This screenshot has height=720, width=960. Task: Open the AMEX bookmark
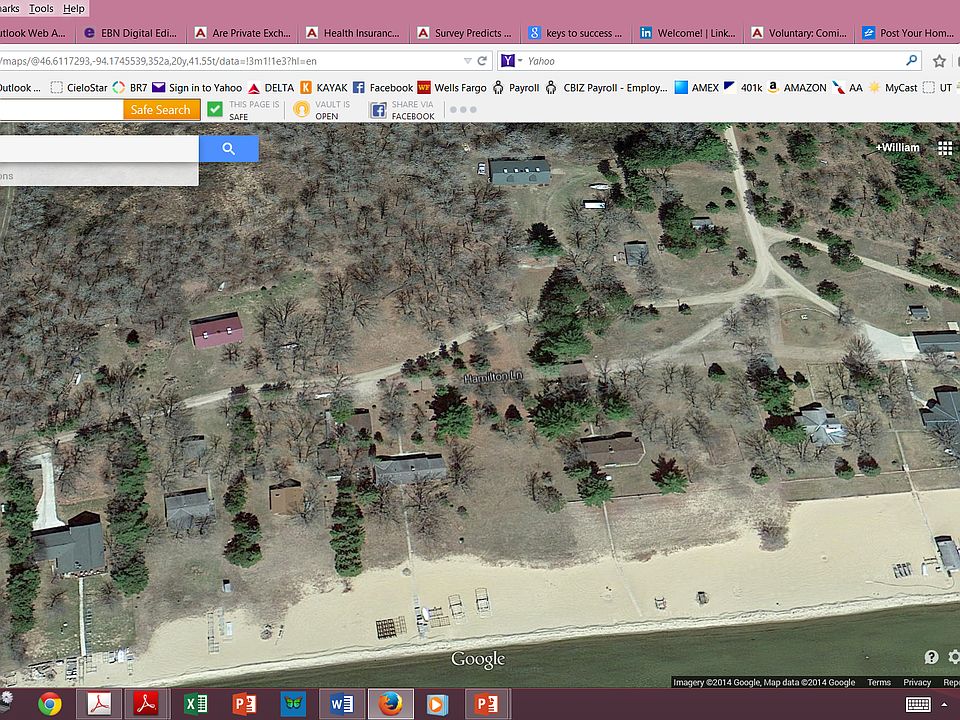[x=697, y=88]
